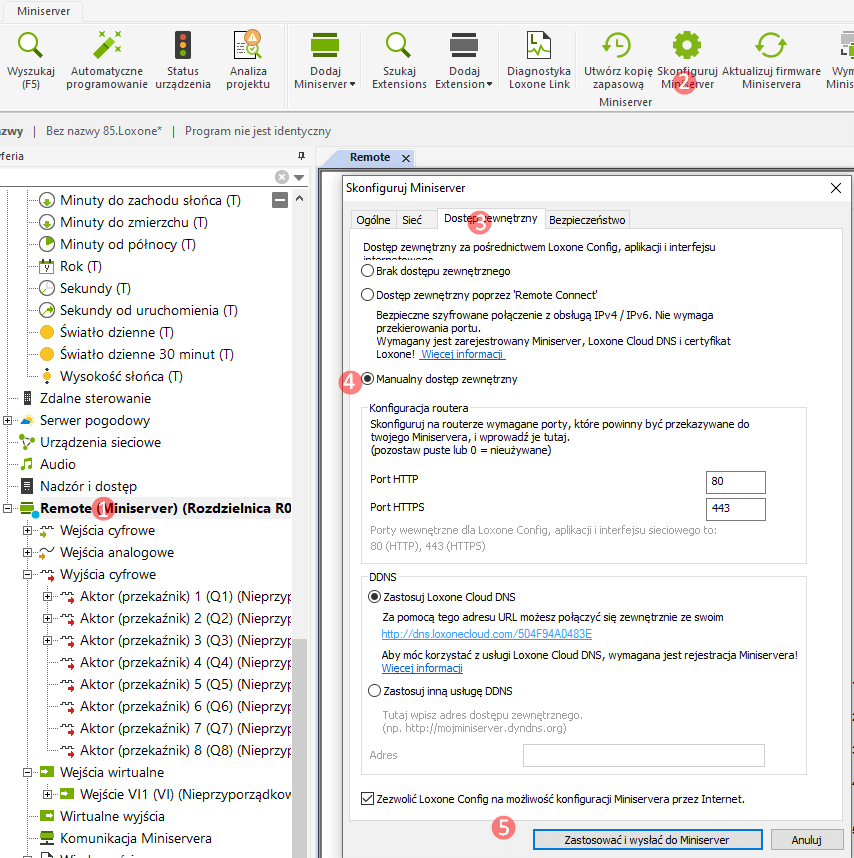The width and height of the screenshot is (854, 858).
Task: Click Aktualizuj firmware Miniservera icon
Action: [771, 46]
